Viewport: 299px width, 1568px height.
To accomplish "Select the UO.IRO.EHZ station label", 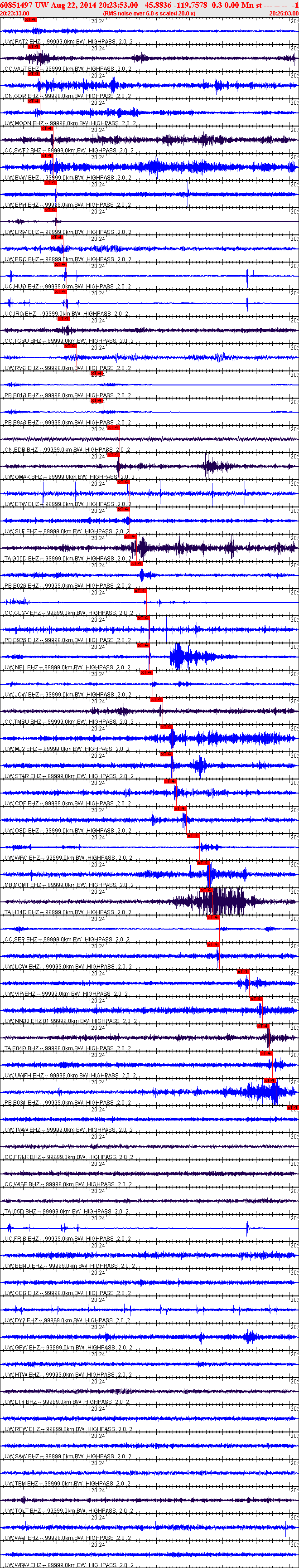I will click(66, 314).
